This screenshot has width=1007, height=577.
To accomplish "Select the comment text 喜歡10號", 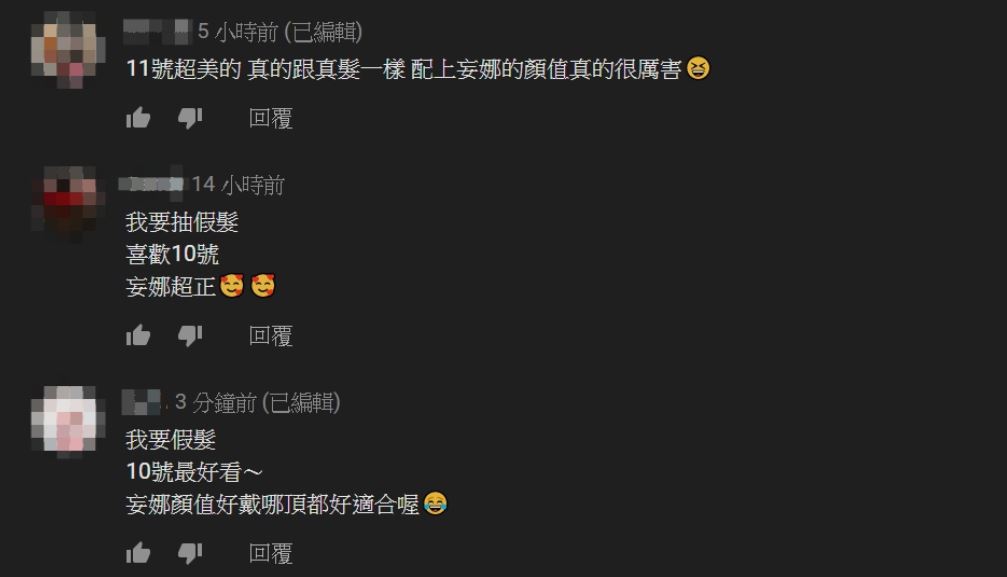I will (172, 254).
